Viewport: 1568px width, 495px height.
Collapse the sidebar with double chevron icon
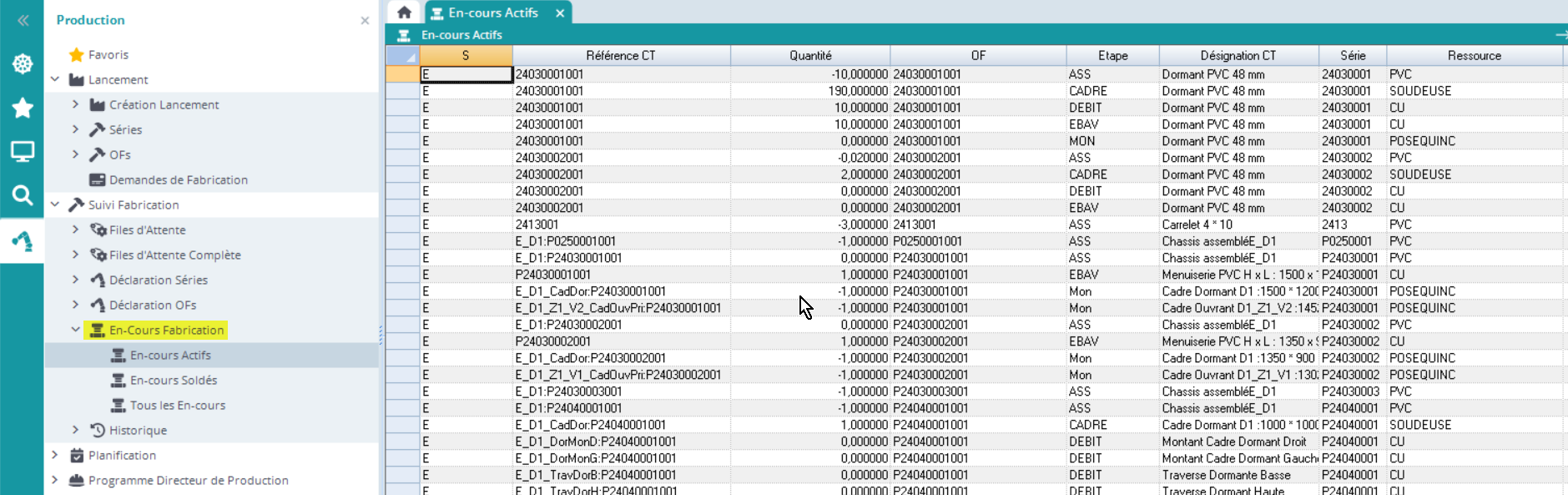(x=23, y=20)
